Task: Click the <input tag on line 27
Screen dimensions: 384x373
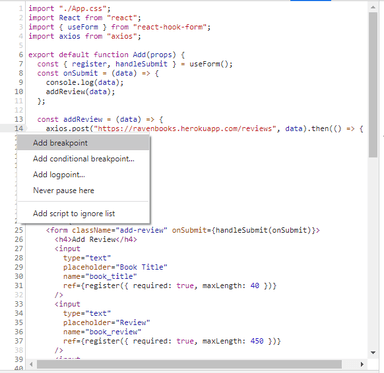Action: 67,249
